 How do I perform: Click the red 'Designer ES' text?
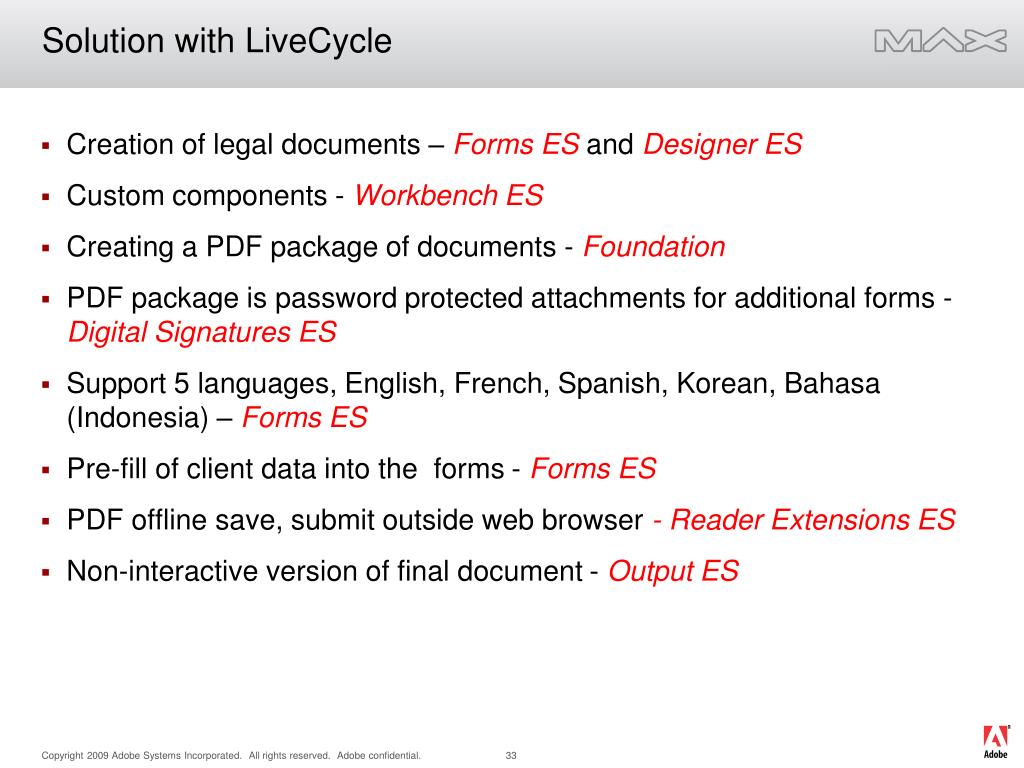click(722, 144)
